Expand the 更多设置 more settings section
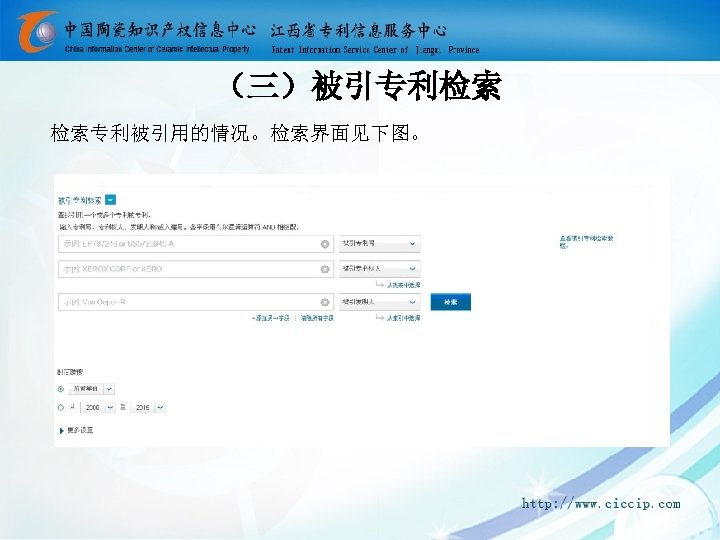This screenshot has width=720, height=540. click(76, 430)
